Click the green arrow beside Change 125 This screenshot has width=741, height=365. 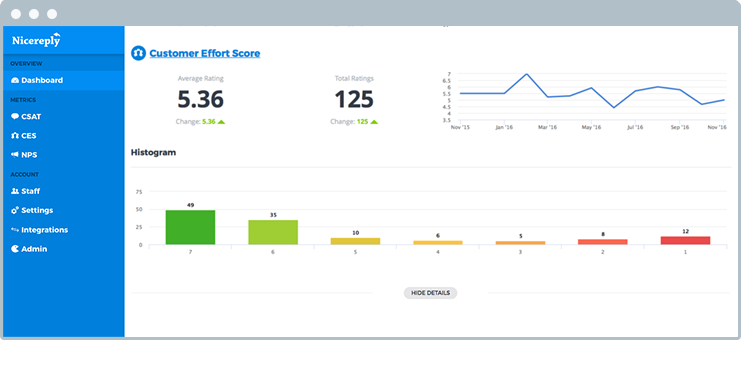coord(374,122)
